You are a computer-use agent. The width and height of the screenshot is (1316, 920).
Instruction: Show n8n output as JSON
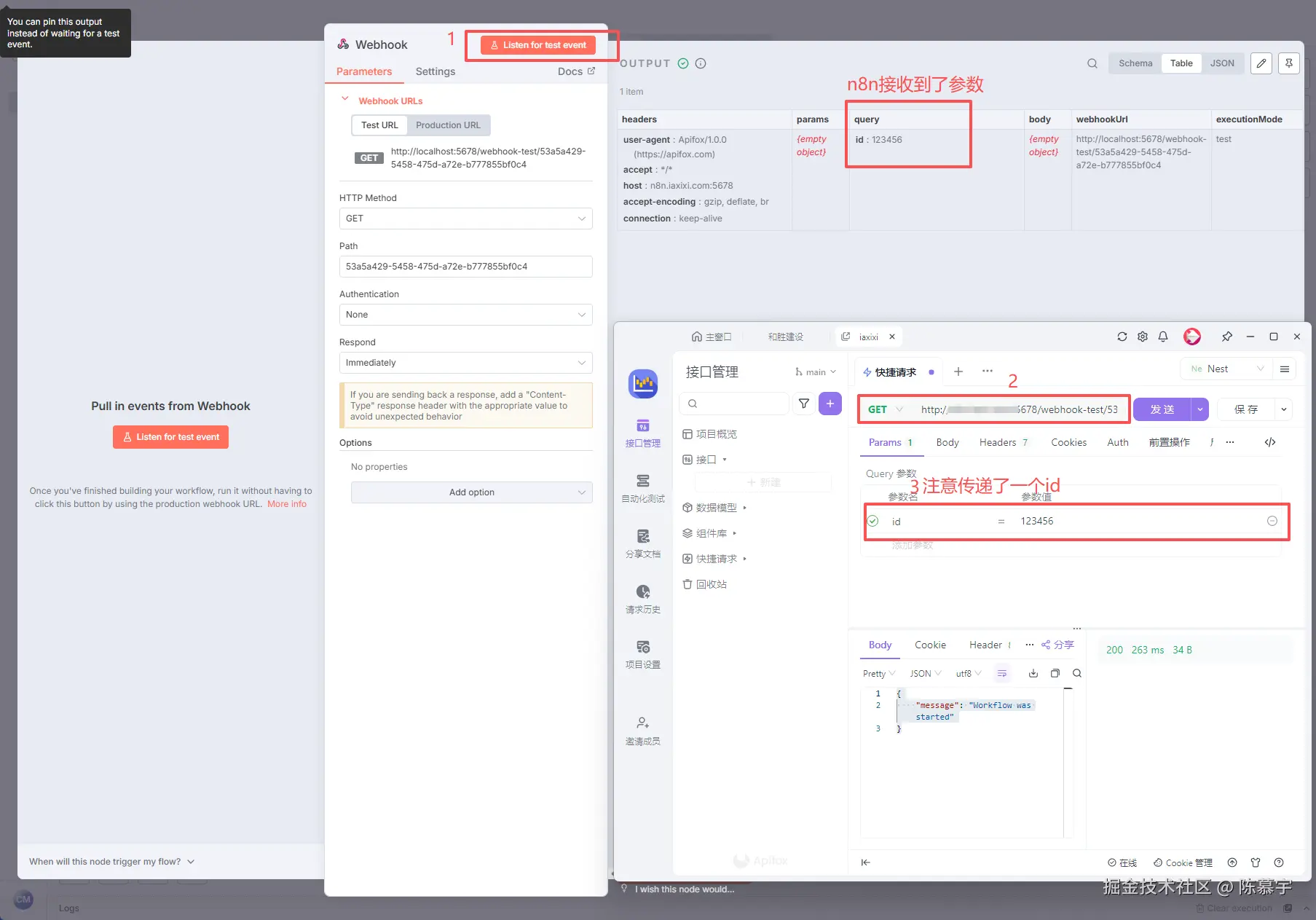point(1222,63)
